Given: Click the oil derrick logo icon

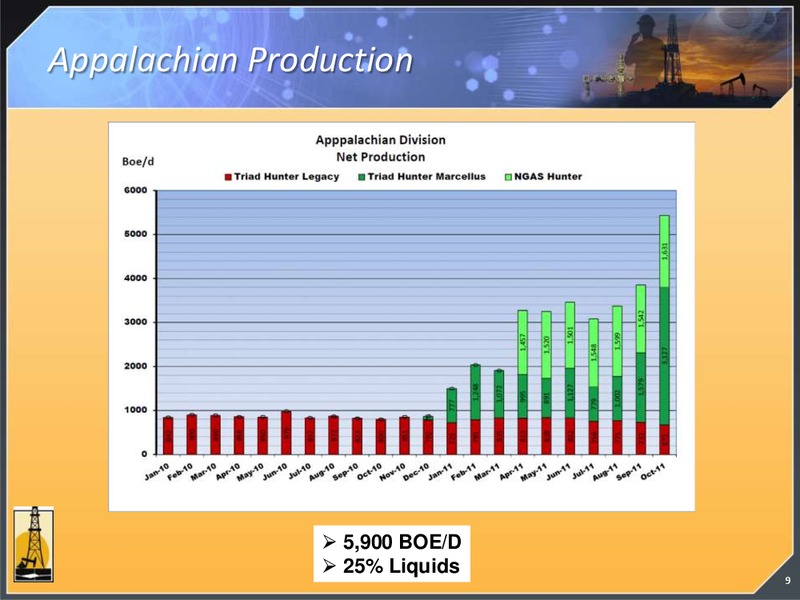Looking at the screenshot, I should tap(34, 544).
